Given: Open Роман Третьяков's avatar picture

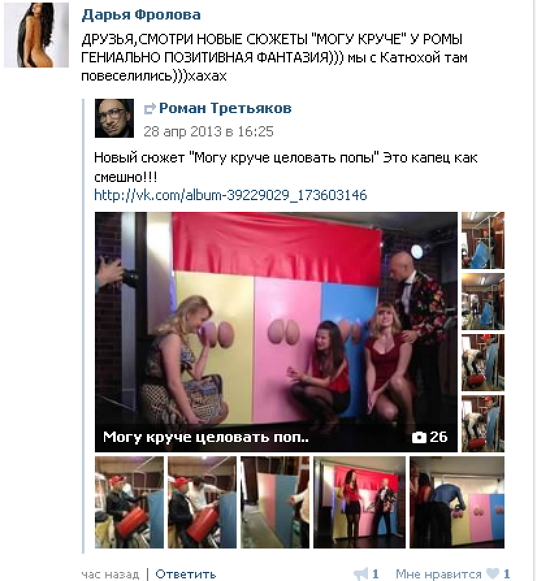Looking at the screenshot, I should (x=114, y=118).
